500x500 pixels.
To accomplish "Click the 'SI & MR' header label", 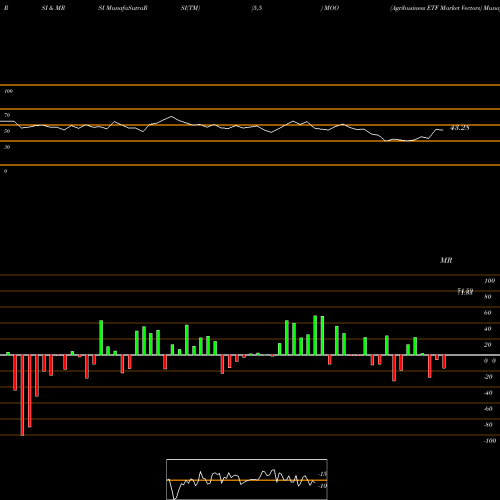I will point(53,8).
